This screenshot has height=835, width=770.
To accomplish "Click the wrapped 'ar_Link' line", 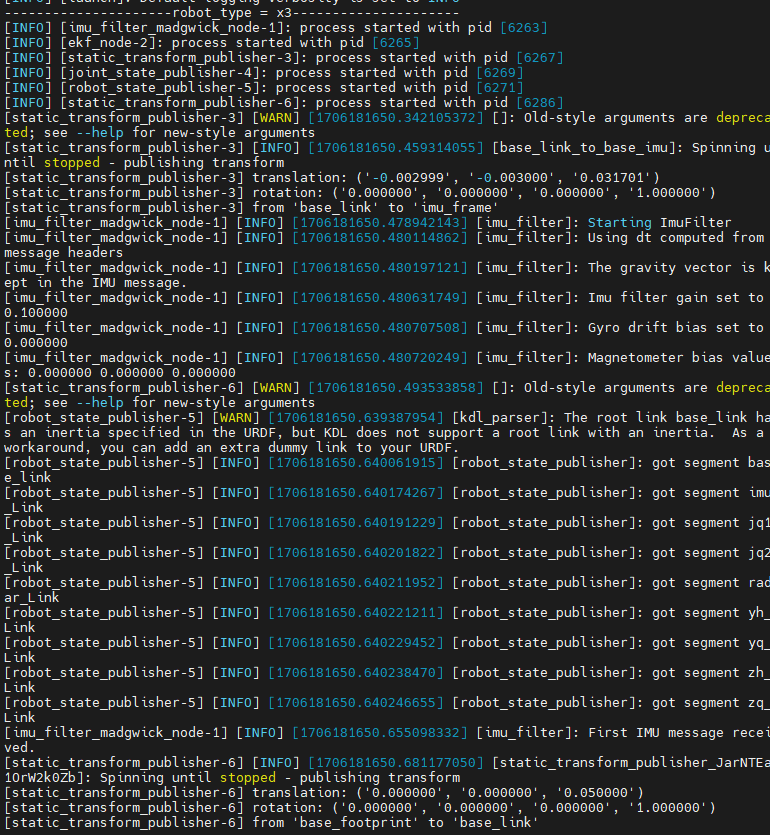I will (31, 597).
